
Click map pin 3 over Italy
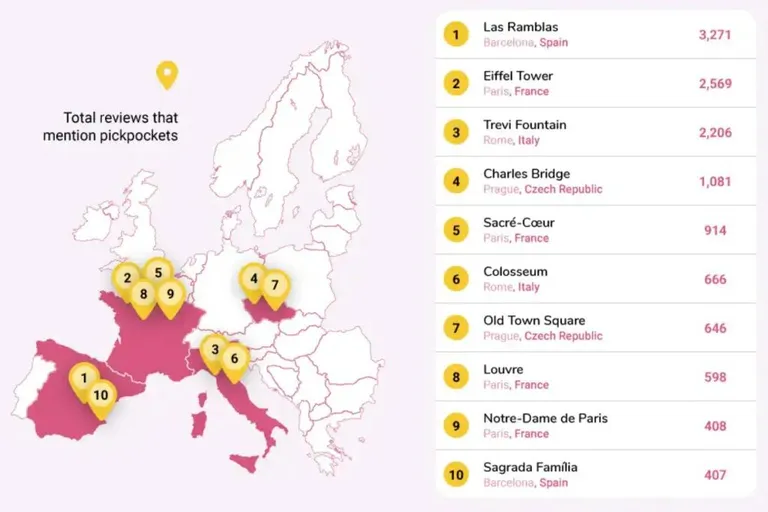[x=215, y=351]
